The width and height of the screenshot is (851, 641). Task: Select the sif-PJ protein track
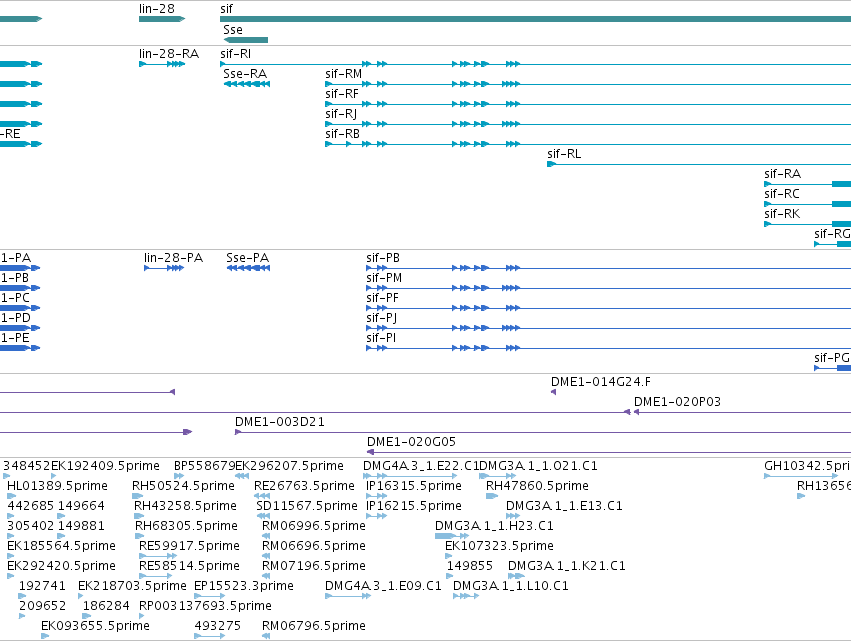[x=608, y=328]
